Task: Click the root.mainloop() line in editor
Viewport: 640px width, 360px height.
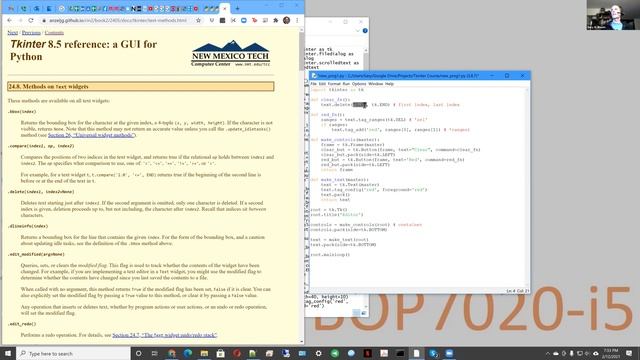Action: pos(330,255)
